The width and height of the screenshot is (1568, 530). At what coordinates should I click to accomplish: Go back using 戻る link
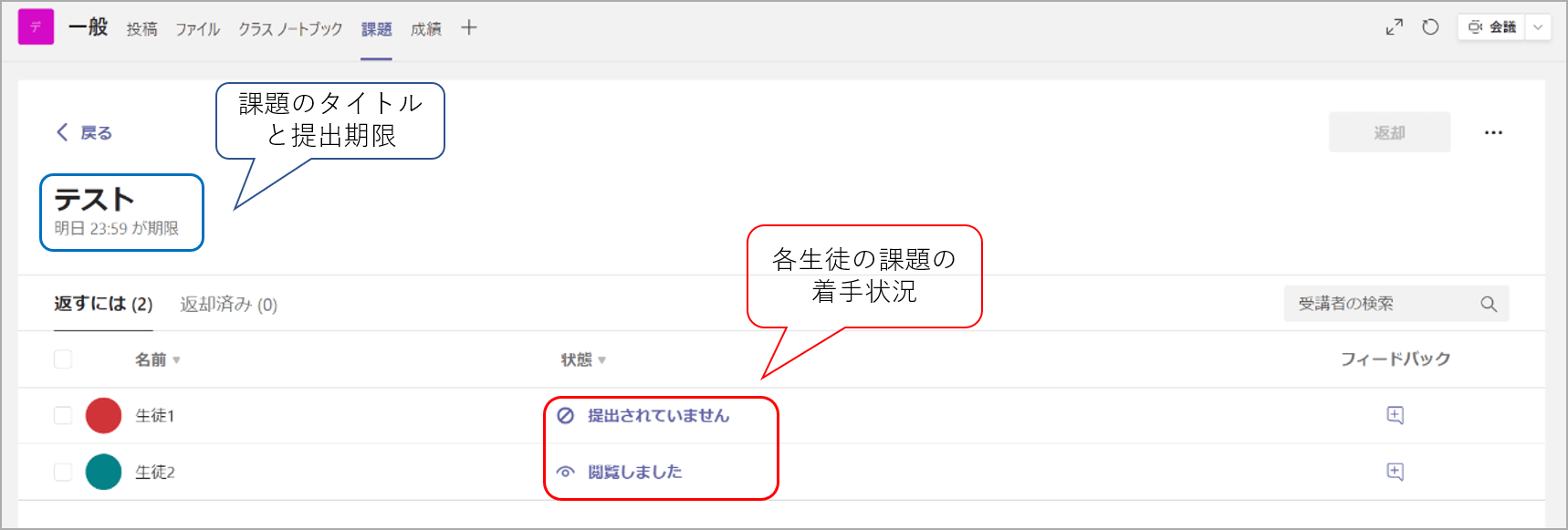(85, 133)
